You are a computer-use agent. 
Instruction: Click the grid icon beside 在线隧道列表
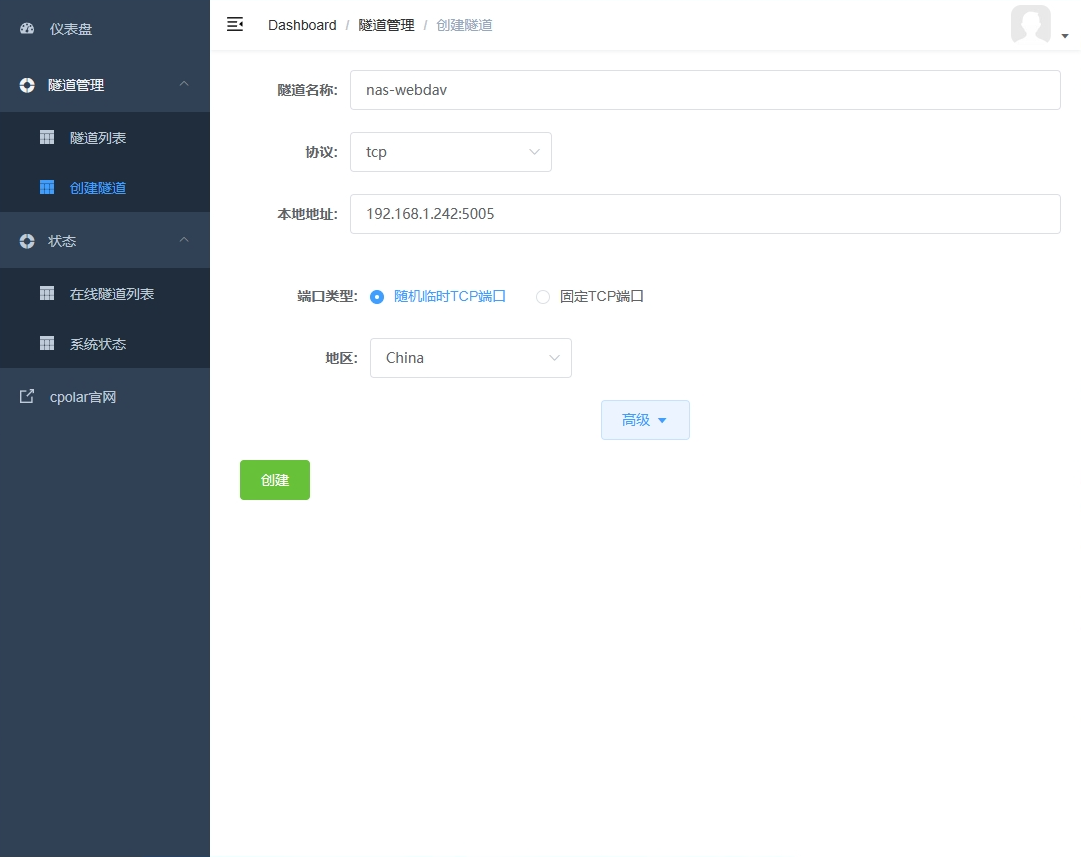tap(47, 294)
